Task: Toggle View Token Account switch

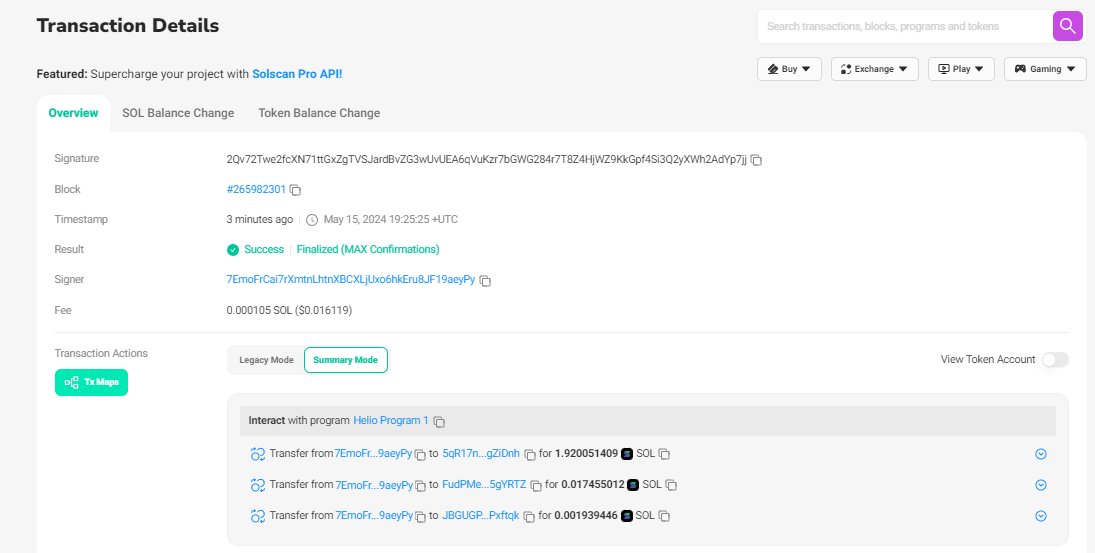Action: (x=1054, y=360)
